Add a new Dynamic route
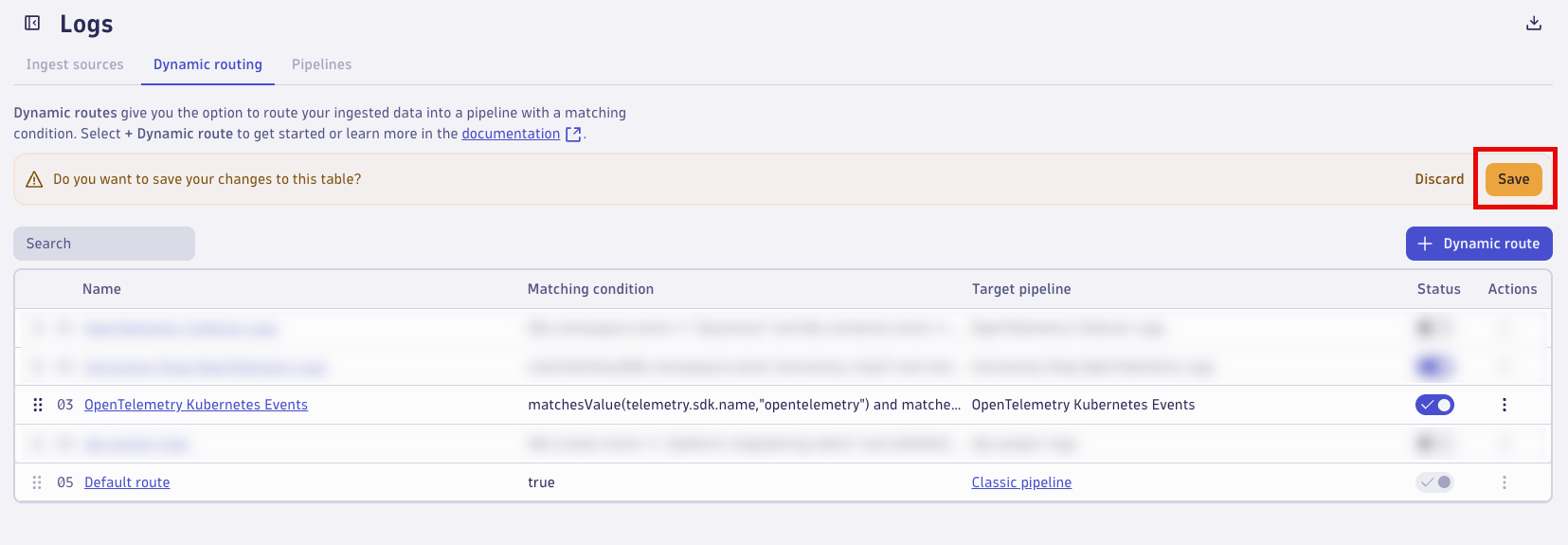The image size is (1568, 545). point(1479,244)
